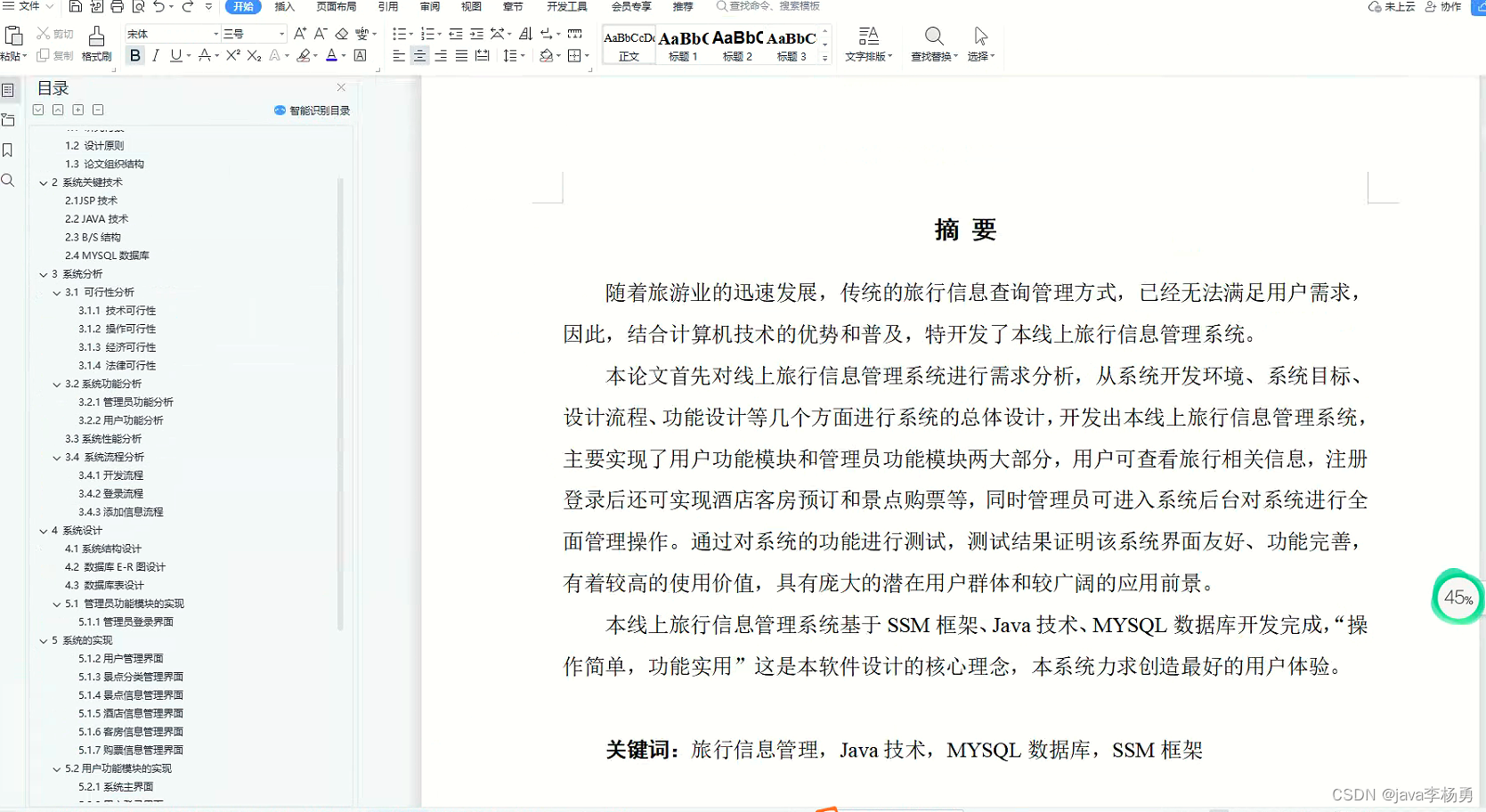
Task: Open the 页面布局 (Page Layout) ribbon tab
Action: click(336, 6)
